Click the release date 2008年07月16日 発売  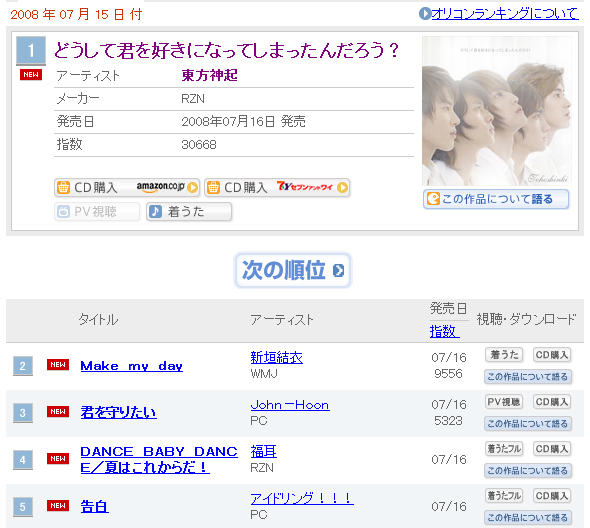(243, 122)
